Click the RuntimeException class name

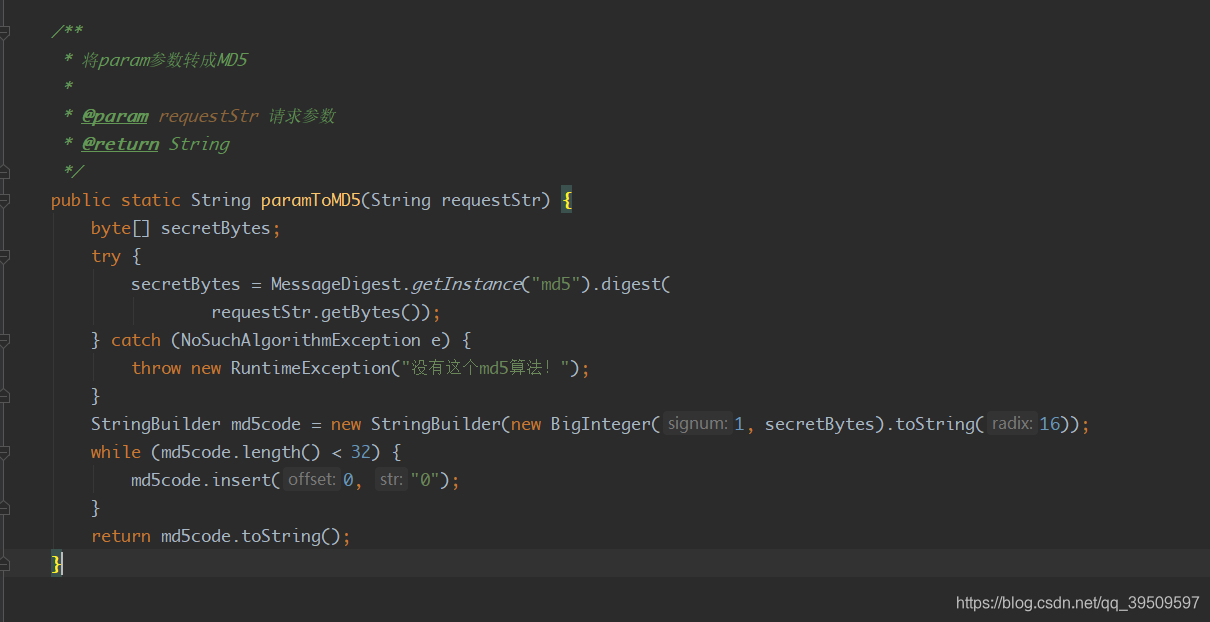click(310, 368)
